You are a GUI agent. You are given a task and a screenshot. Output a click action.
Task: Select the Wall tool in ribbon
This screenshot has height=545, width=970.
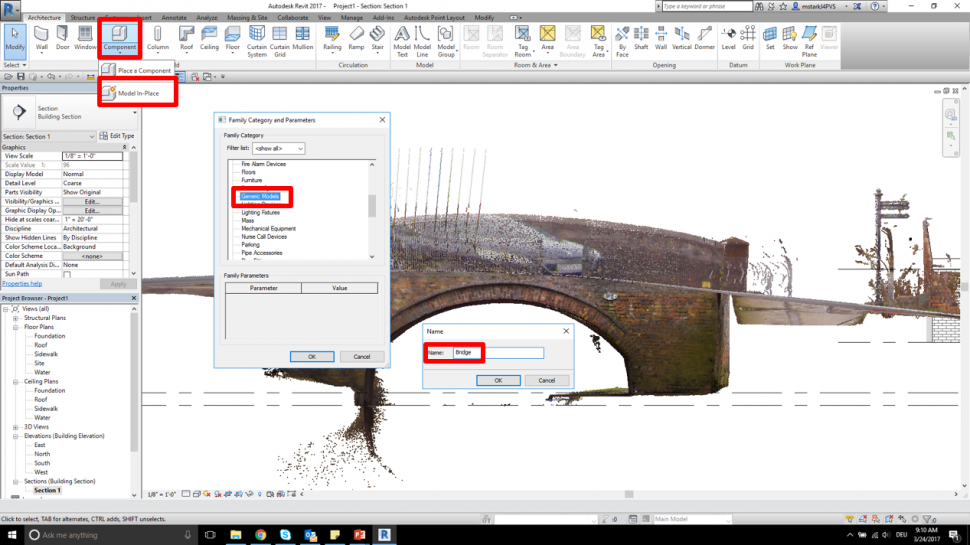pos(42,38)
